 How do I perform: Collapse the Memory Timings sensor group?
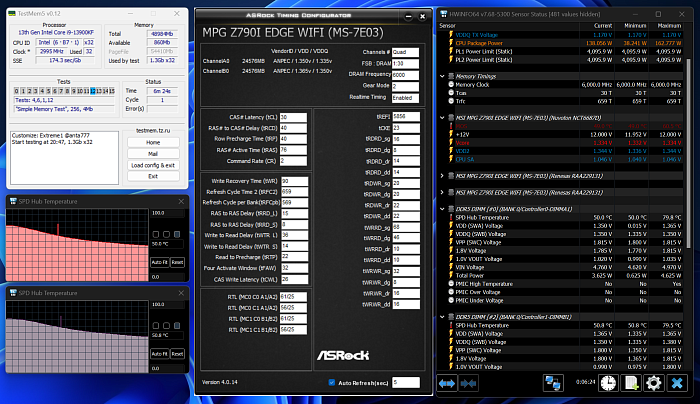pos(442,76)
